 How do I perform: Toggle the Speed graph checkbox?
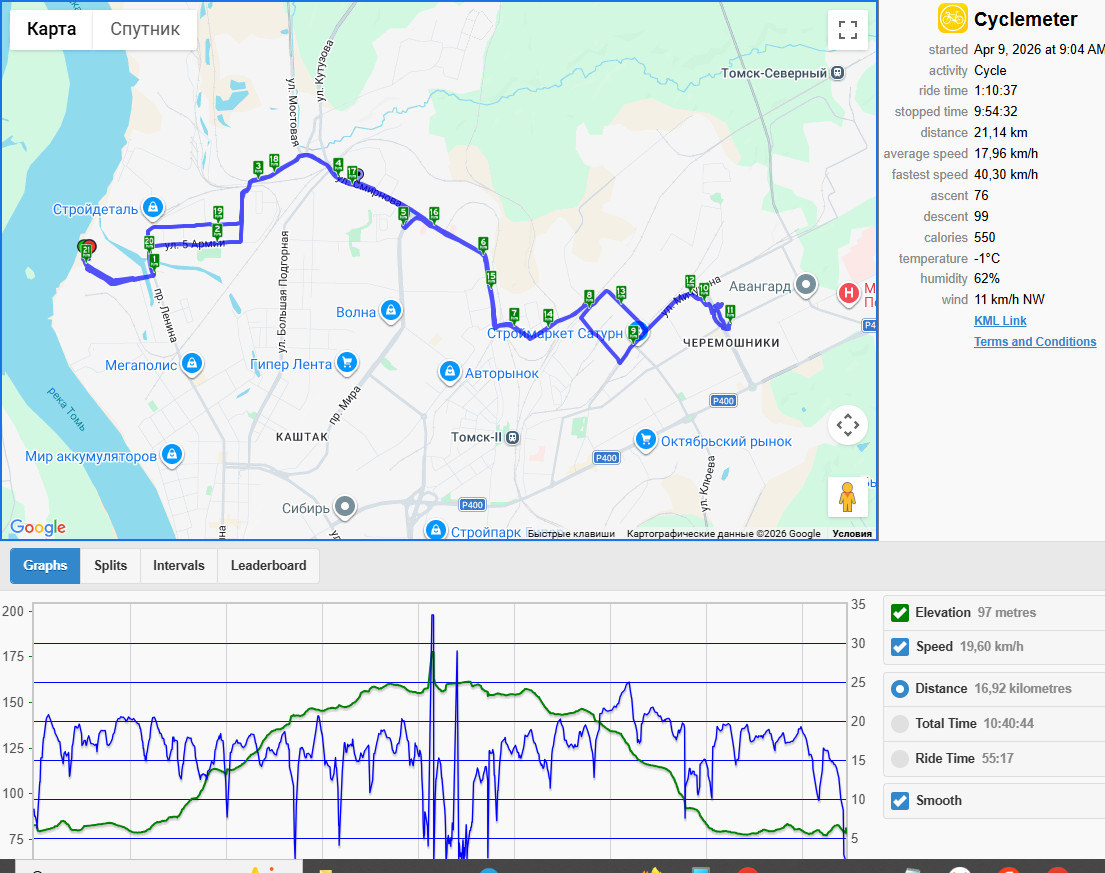(x=900, y=647)
